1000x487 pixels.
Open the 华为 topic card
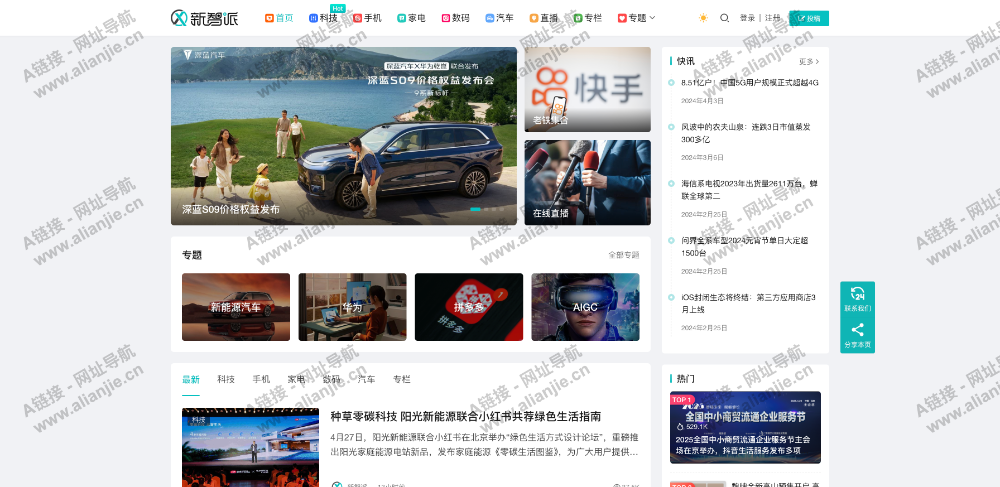click(x=352, y=307)
